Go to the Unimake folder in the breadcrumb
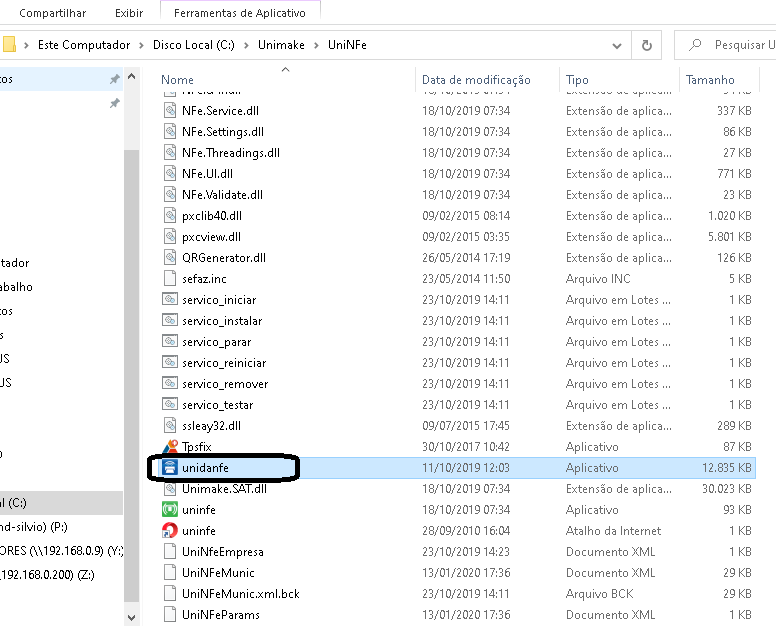776x631 pixels. (x=281, y=45)
